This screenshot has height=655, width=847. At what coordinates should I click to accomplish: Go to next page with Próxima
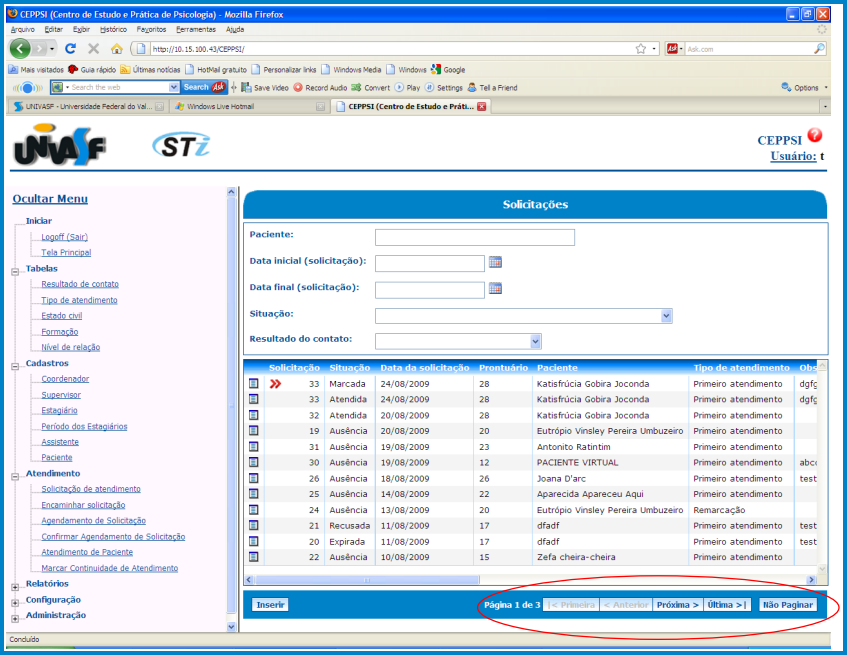pos(677,605)
